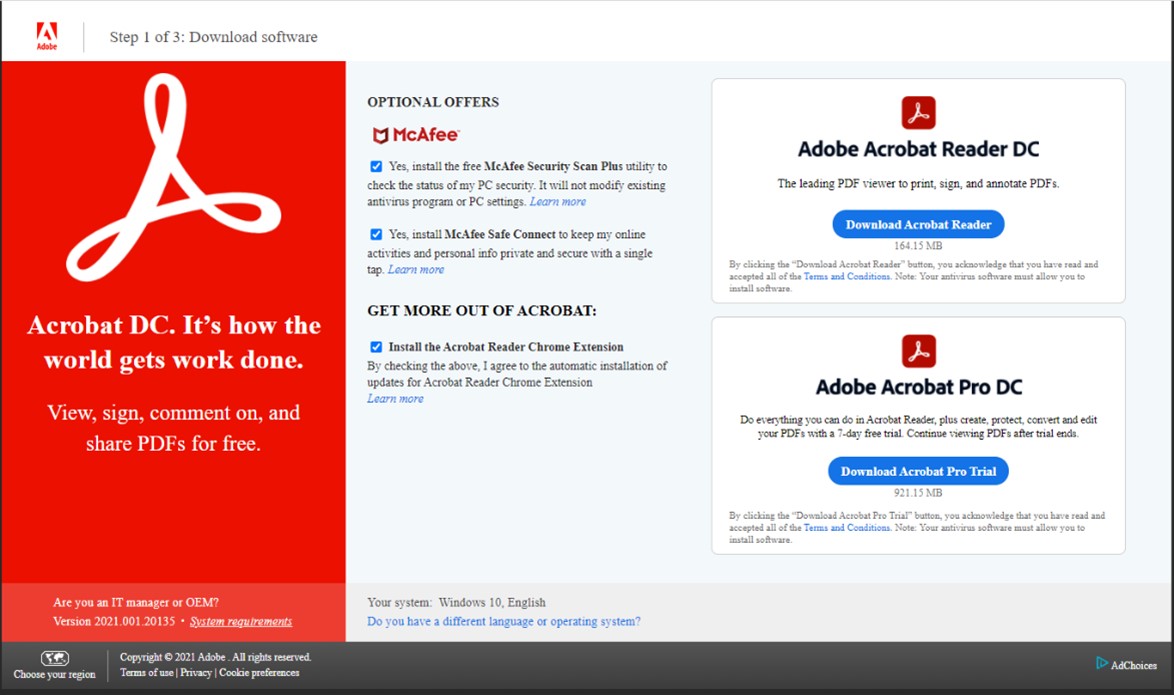
Task: Click Your system: Windows 10, English text
Action: (x=456, y=602)
